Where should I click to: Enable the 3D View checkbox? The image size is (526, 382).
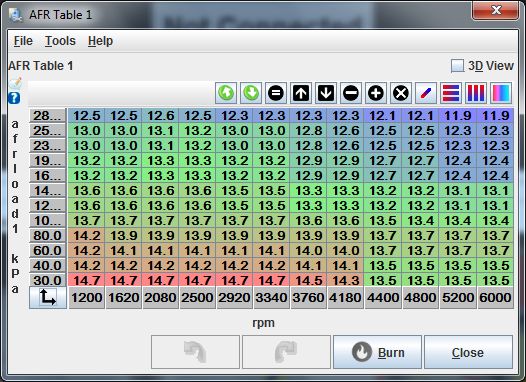(x=457, y=66)
